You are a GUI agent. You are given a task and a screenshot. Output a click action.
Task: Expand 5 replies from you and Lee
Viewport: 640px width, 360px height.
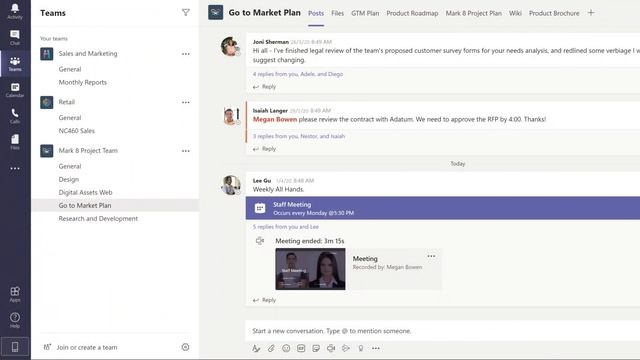pyautogui.click(x=286, y=227)
